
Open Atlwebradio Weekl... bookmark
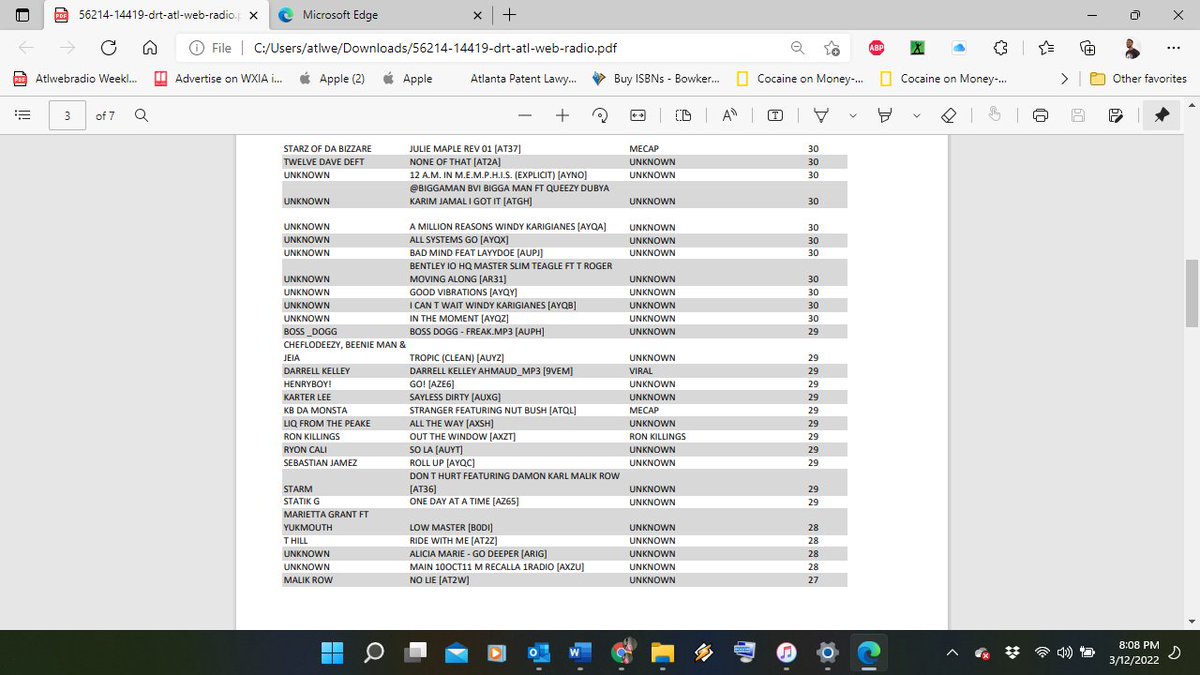point(75,78)
